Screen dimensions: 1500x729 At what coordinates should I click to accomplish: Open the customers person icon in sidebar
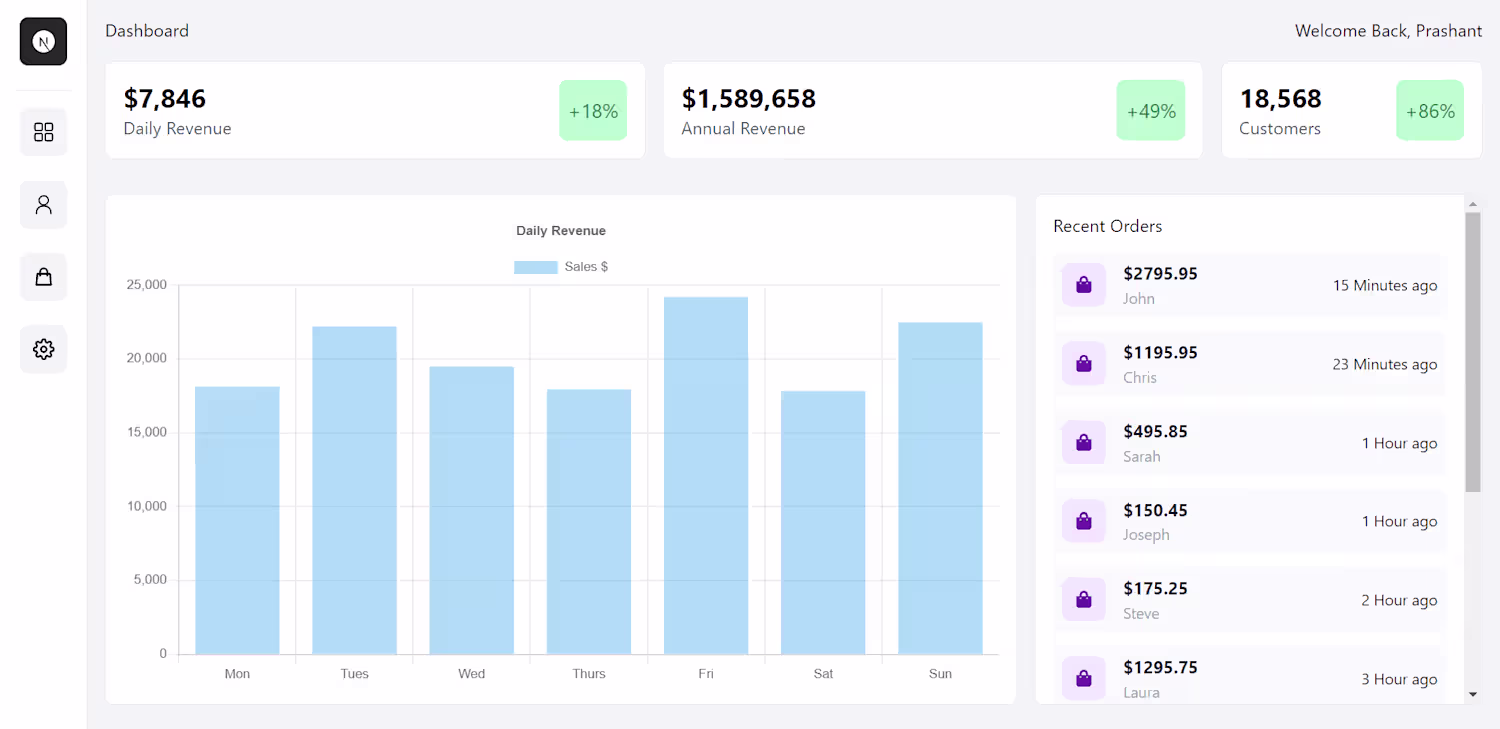click(43, 205)
